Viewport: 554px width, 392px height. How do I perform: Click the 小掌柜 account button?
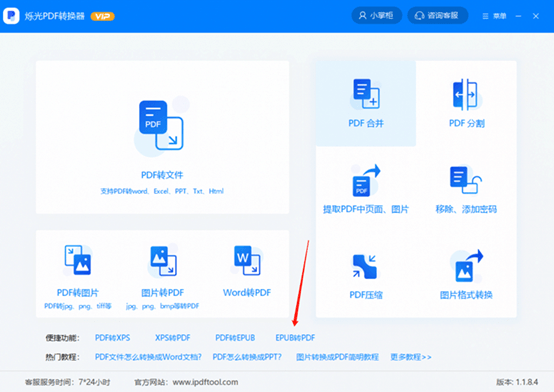pyautogui.click(x=376, y=16)
